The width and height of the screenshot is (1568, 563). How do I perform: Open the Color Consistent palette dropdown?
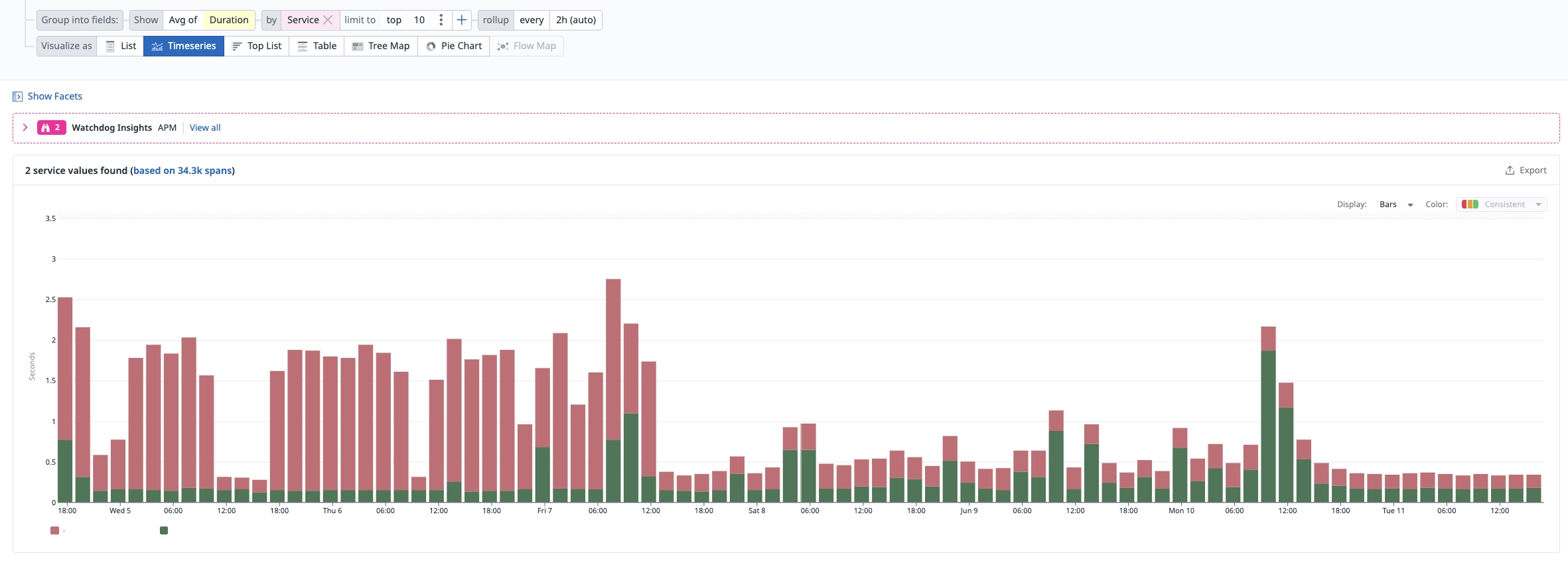click(1502, 204)
